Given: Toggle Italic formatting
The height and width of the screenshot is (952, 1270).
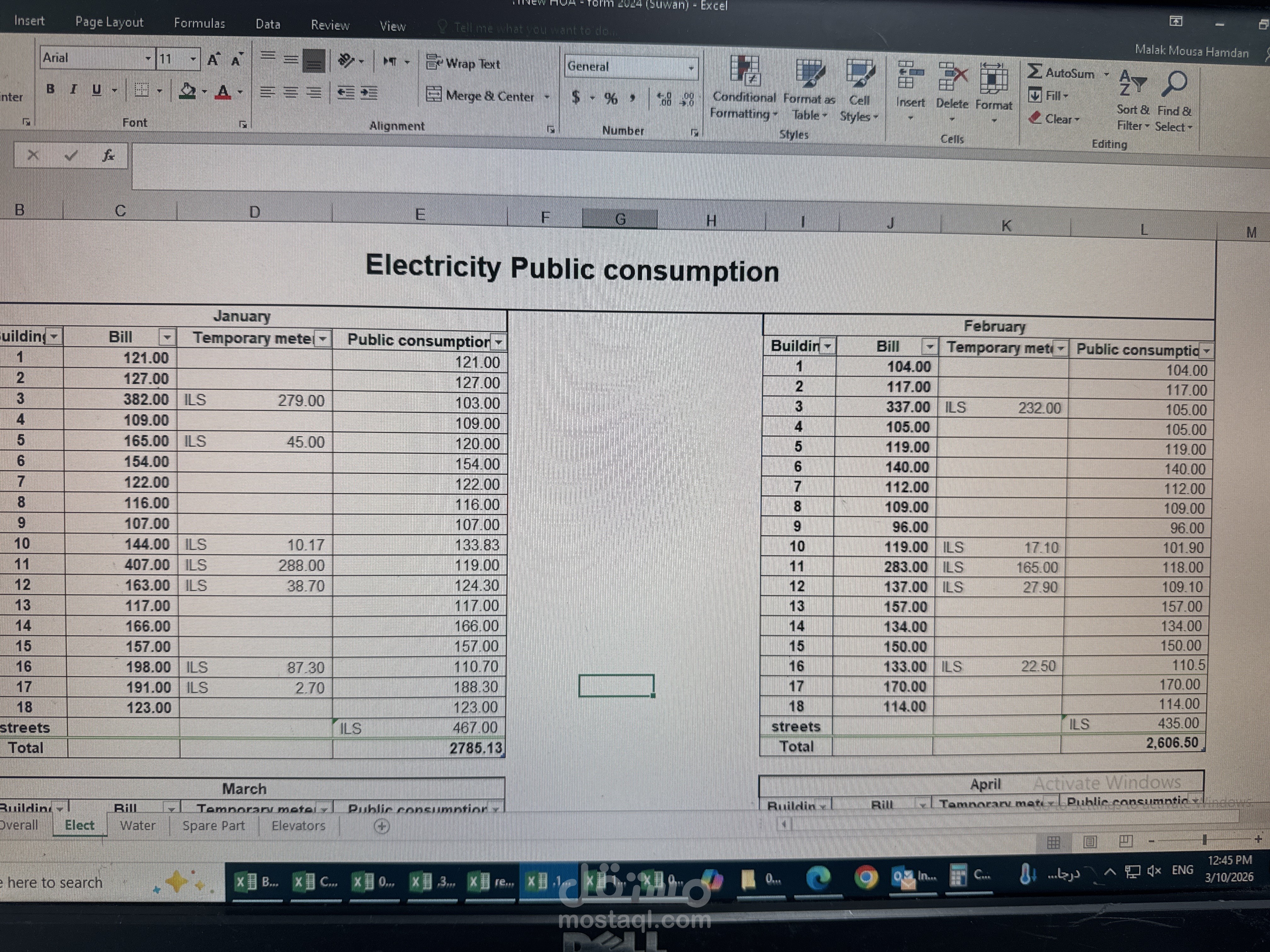Looking at the screenshot, I should (73, 89).
